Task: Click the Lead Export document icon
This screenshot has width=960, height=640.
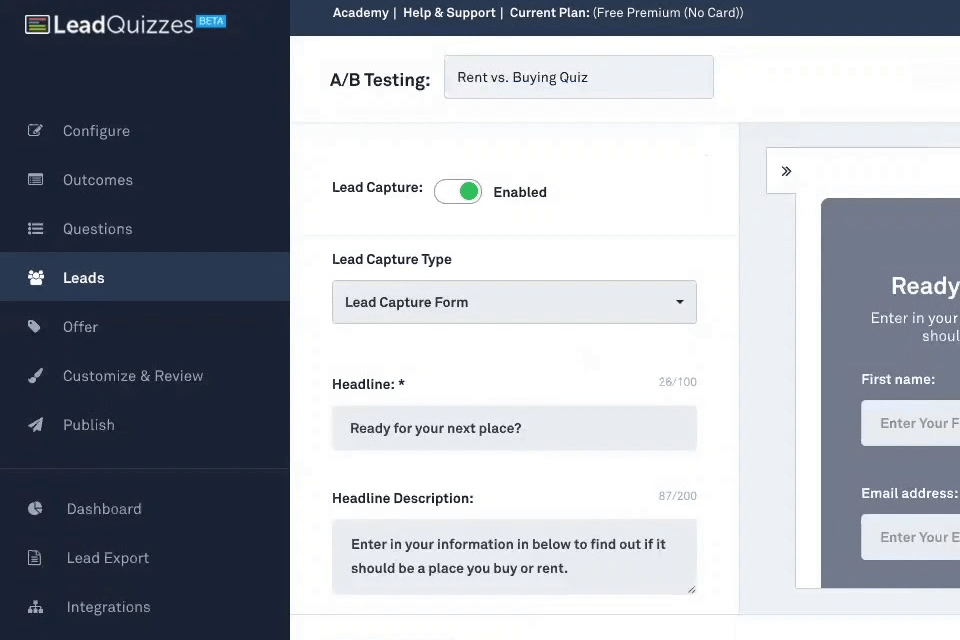Action: 36,558
